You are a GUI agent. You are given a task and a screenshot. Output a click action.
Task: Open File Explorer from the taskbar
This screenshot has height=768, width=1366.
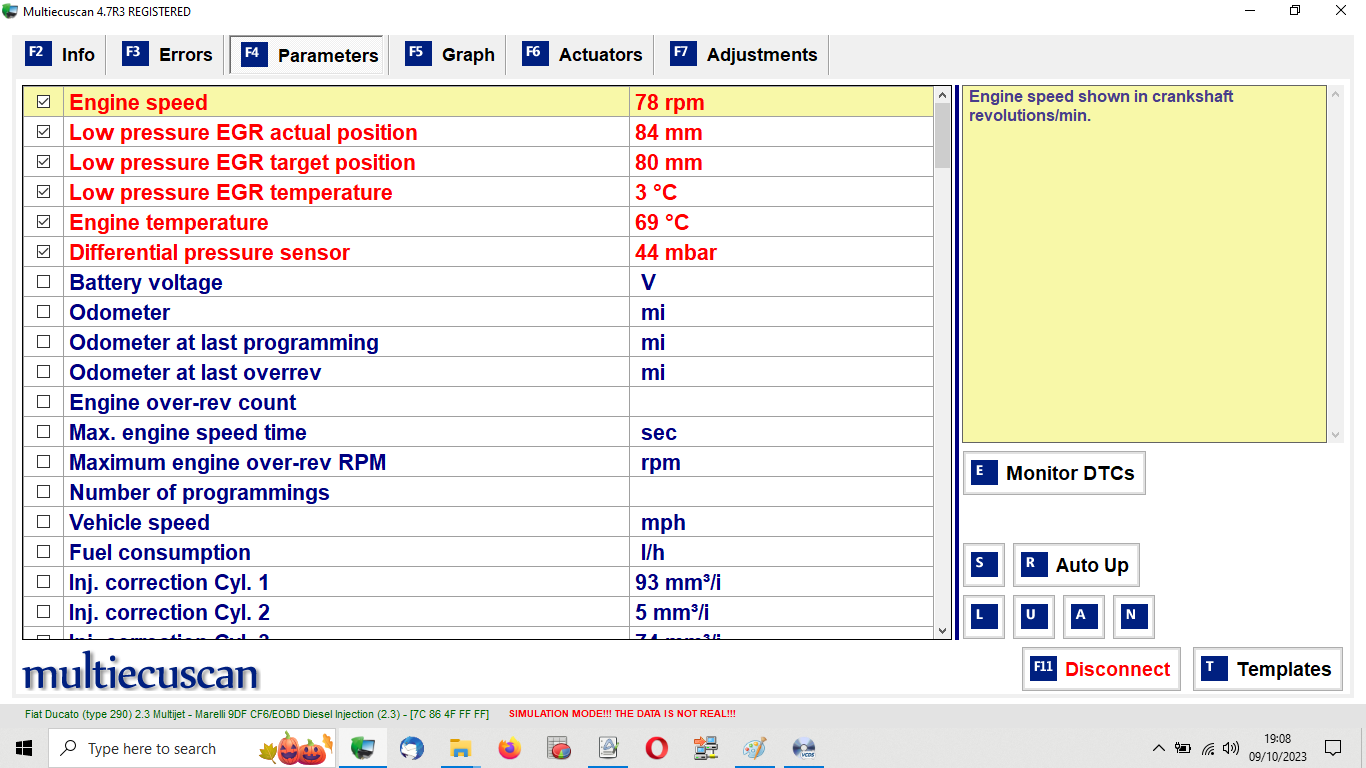[460, 748]
